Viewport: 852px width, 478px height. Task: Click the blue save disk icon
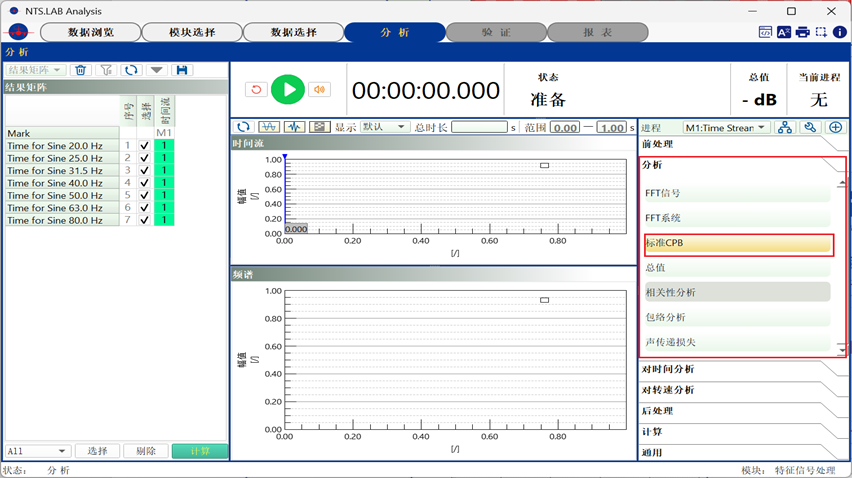[181, 70]
